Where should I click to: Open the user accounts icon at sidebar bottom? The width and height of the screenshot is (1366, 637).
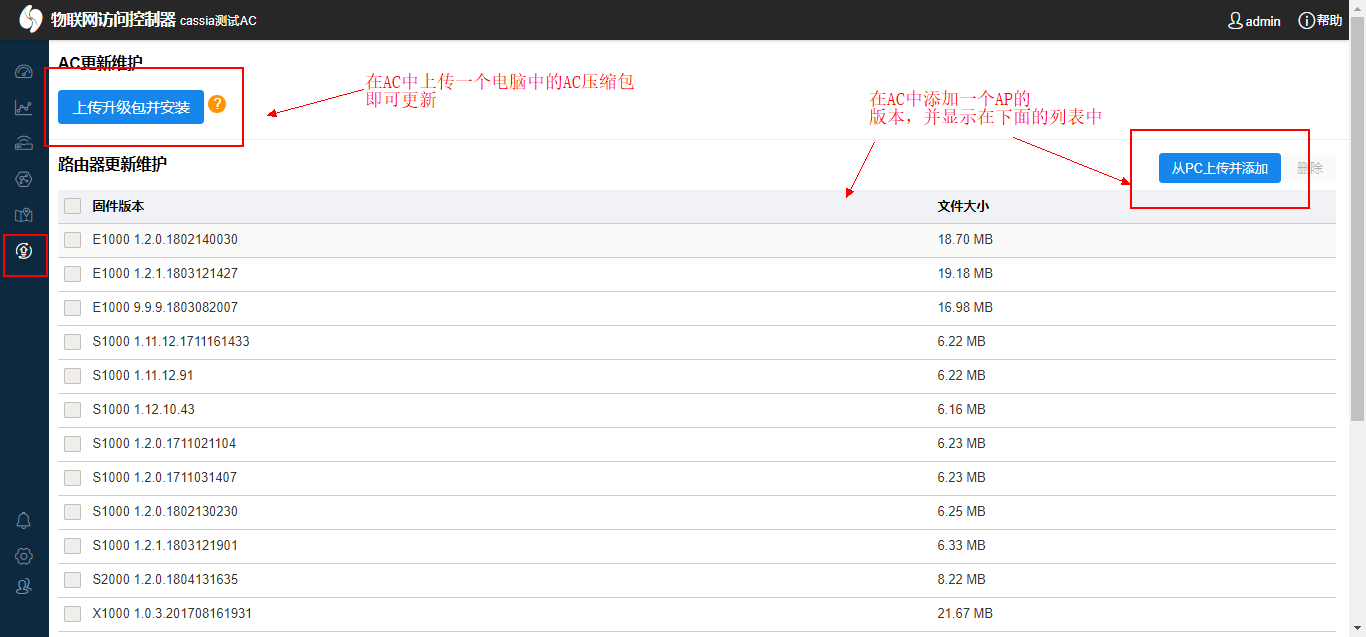coord(24,587)
